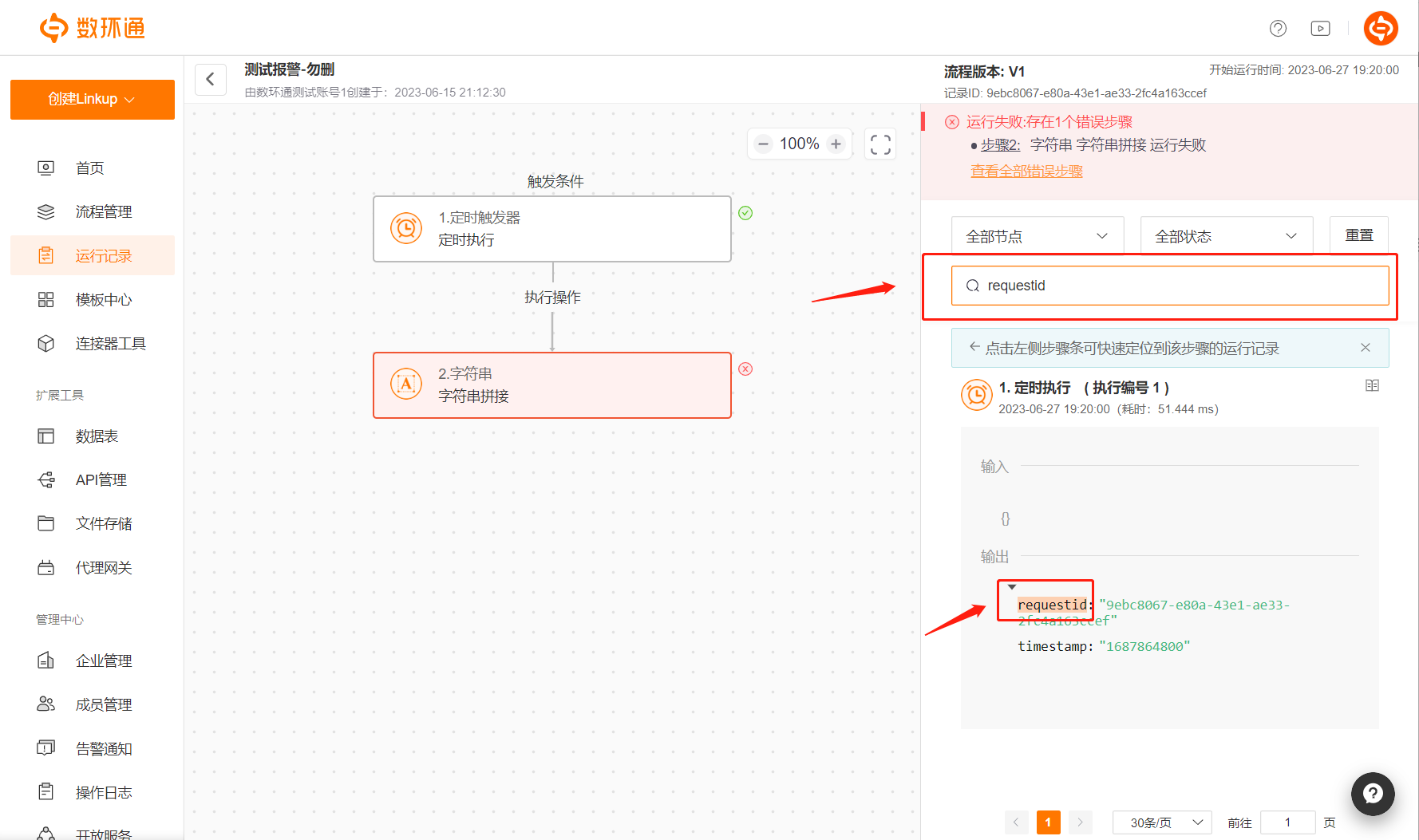This screenshot has height=840, width=1419.
Task: Collapse the output JSON tree triangle
Action: pyautogui.click(x=1012, y=587)
